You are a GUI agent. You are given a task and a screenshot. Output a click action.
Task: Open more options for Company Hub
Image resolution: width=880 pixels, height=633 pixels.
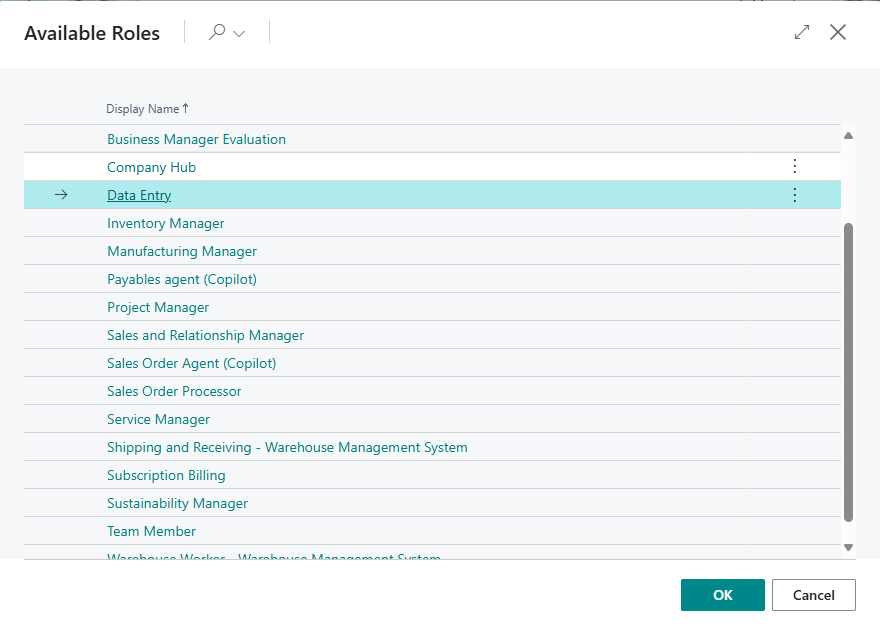click(x=795, y=167)
